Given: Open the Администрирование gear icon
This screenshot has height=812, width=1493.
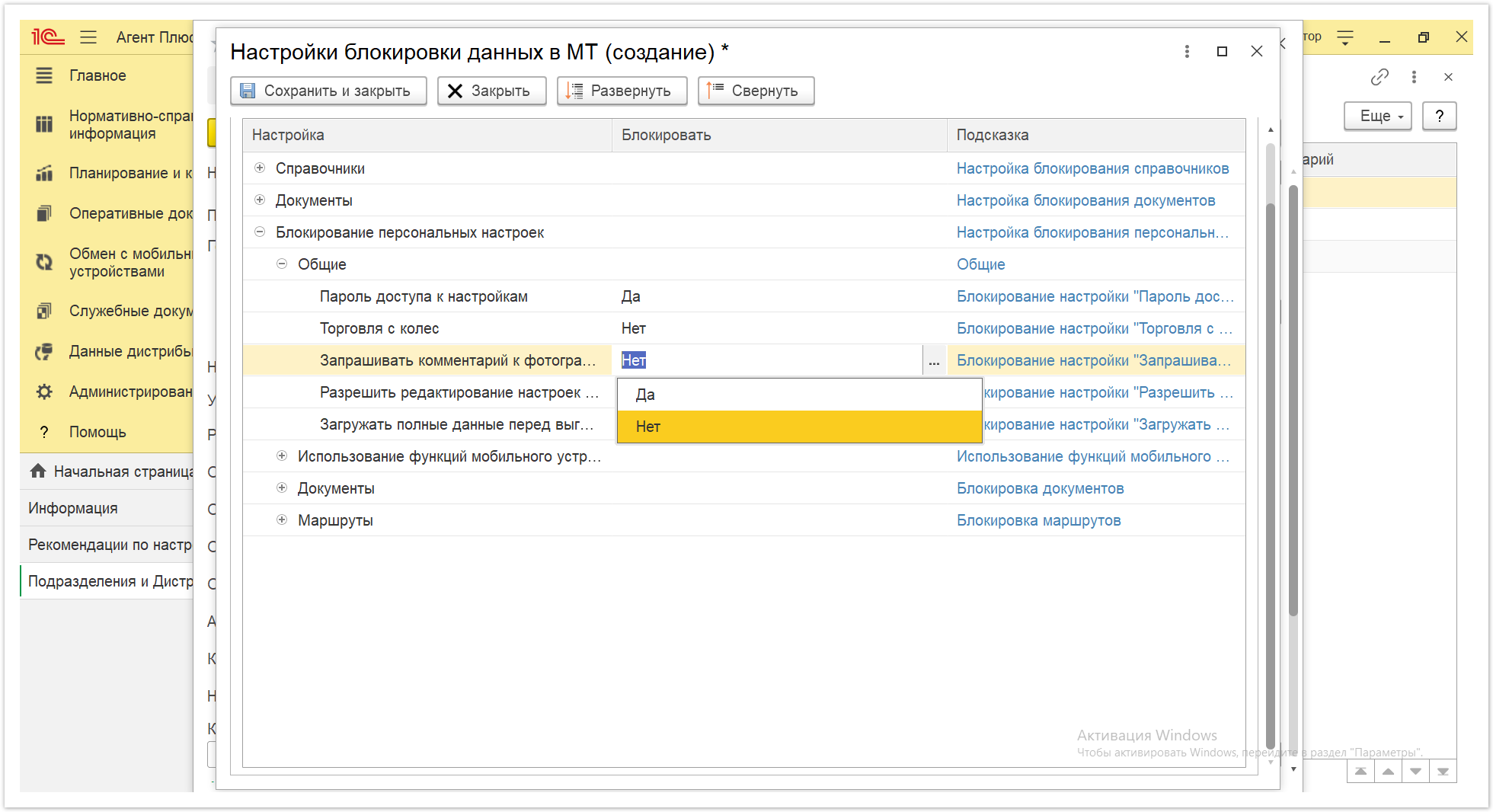Looking at the screenshot, I should tap(44, 392).
